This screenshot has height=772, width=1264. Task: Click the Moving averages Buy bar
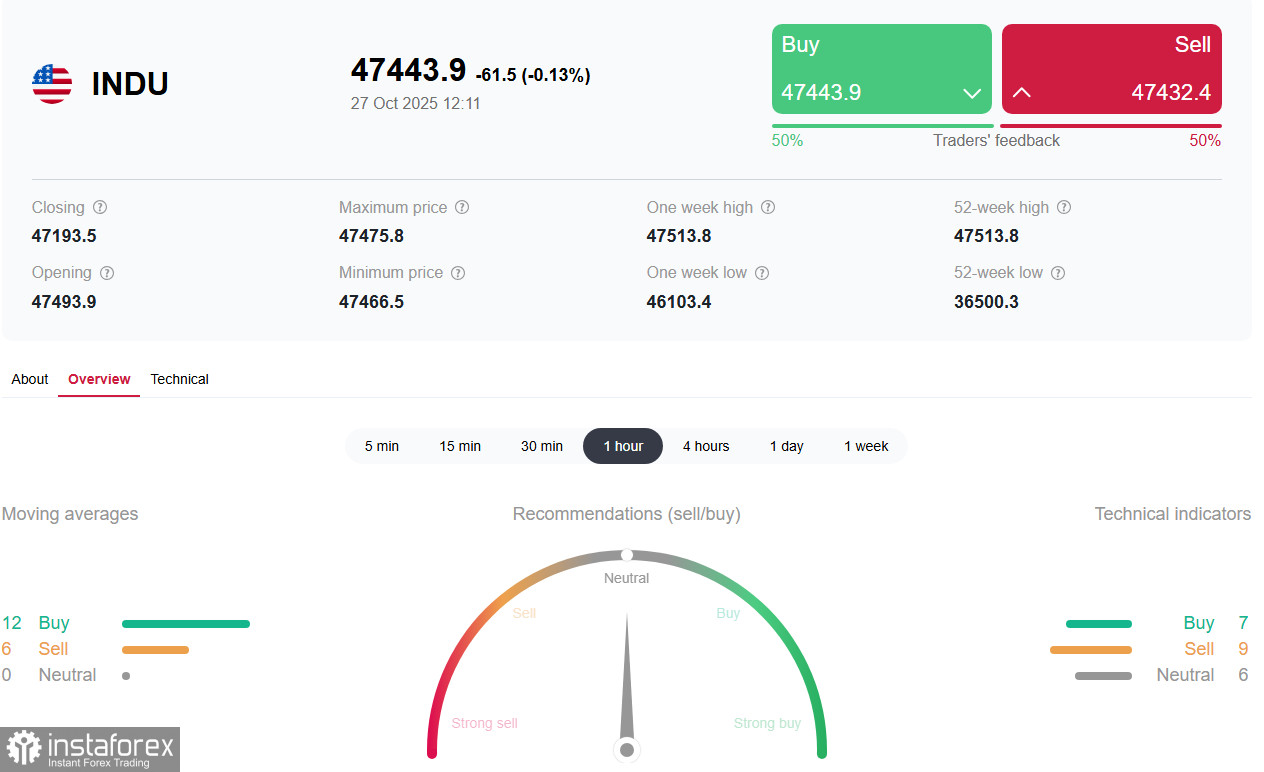(x=186, y=624)
